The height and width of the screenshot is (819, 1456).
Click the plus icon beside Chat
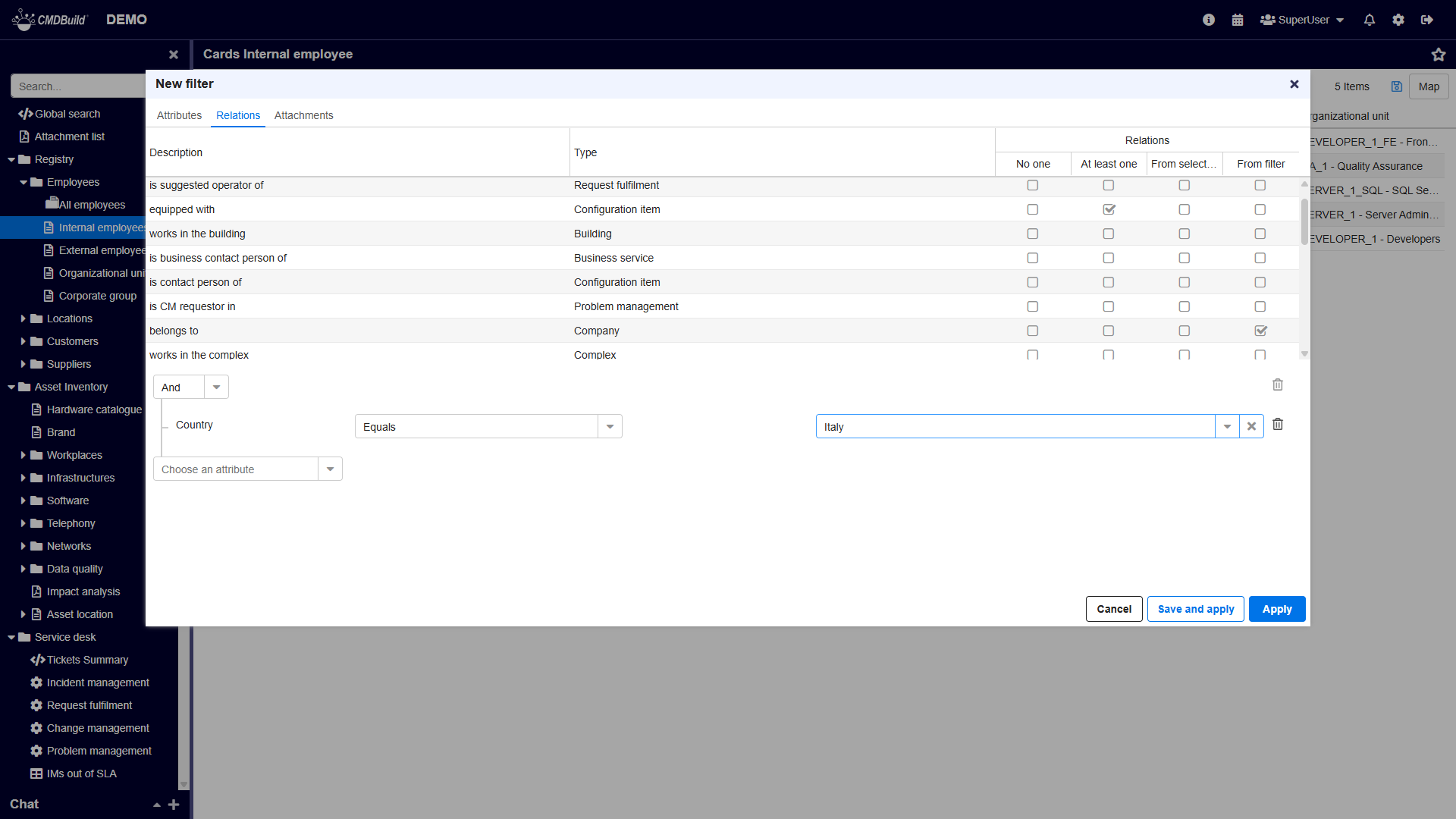tap(174, 805)
